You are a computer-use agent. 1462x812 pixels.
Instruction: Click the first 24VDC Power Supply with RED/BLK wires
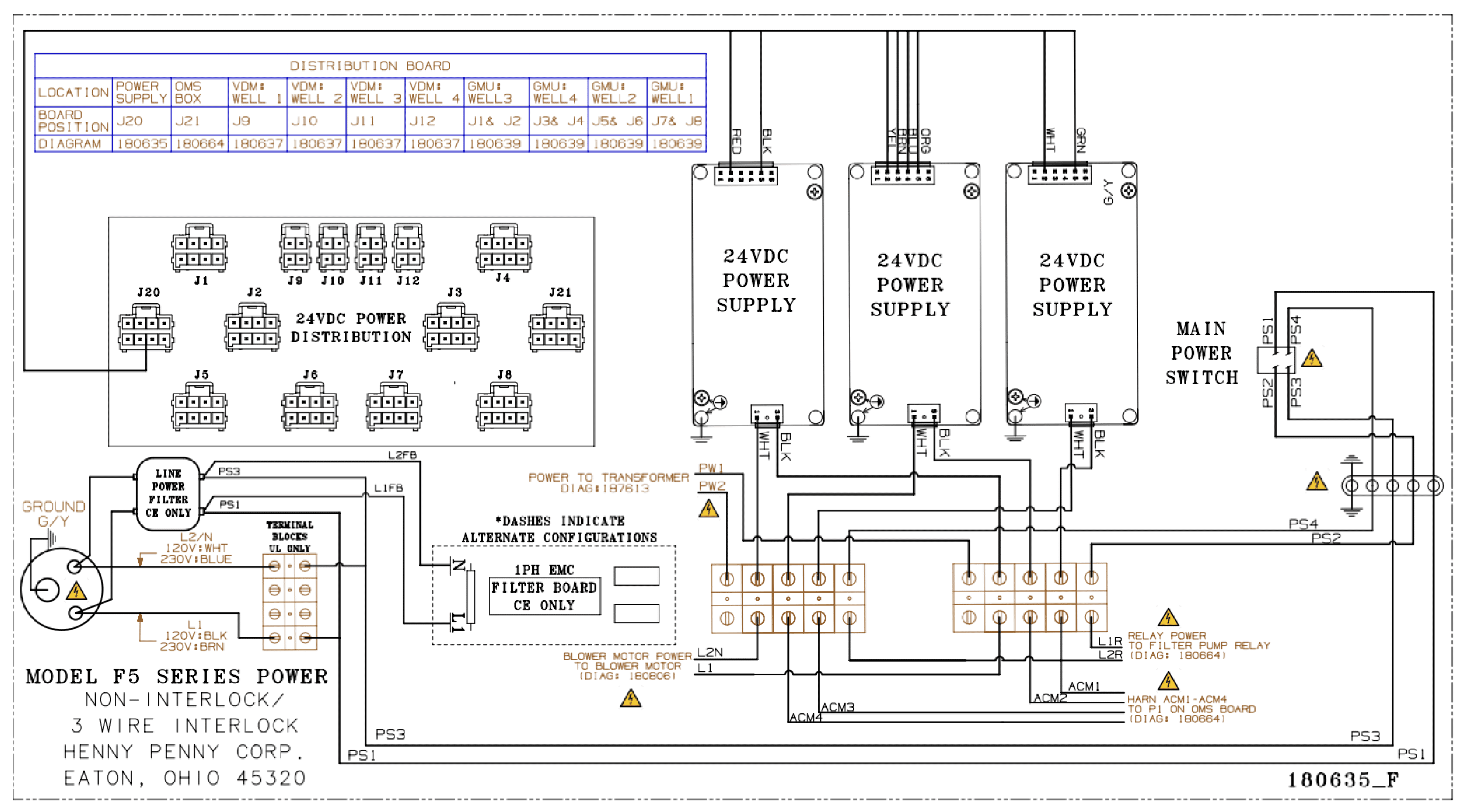tap(758, 295)
